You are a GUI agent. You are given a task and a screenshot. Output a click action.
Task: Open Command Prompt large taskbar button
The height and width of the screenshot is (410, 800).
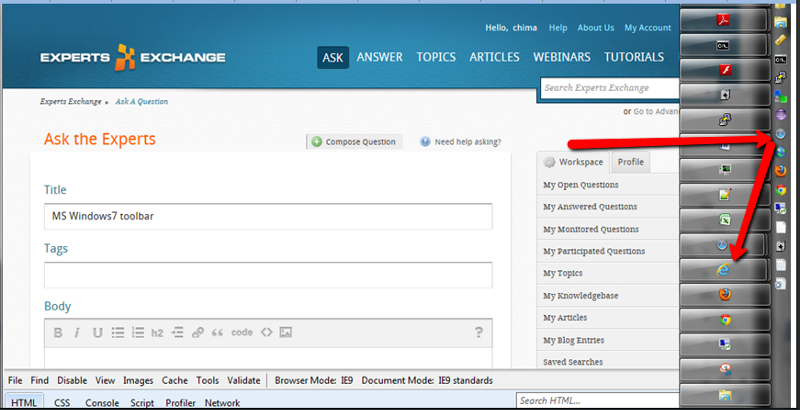click(x=723, y=45)
